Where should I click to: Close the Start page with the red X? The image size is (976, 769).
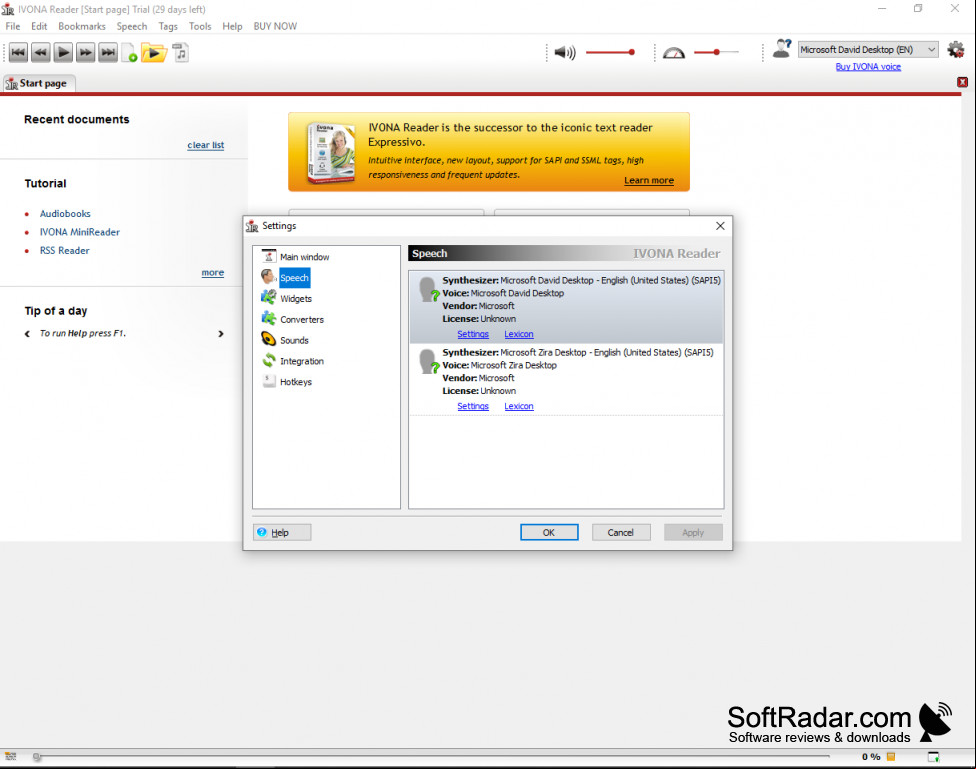coord(962,82)
